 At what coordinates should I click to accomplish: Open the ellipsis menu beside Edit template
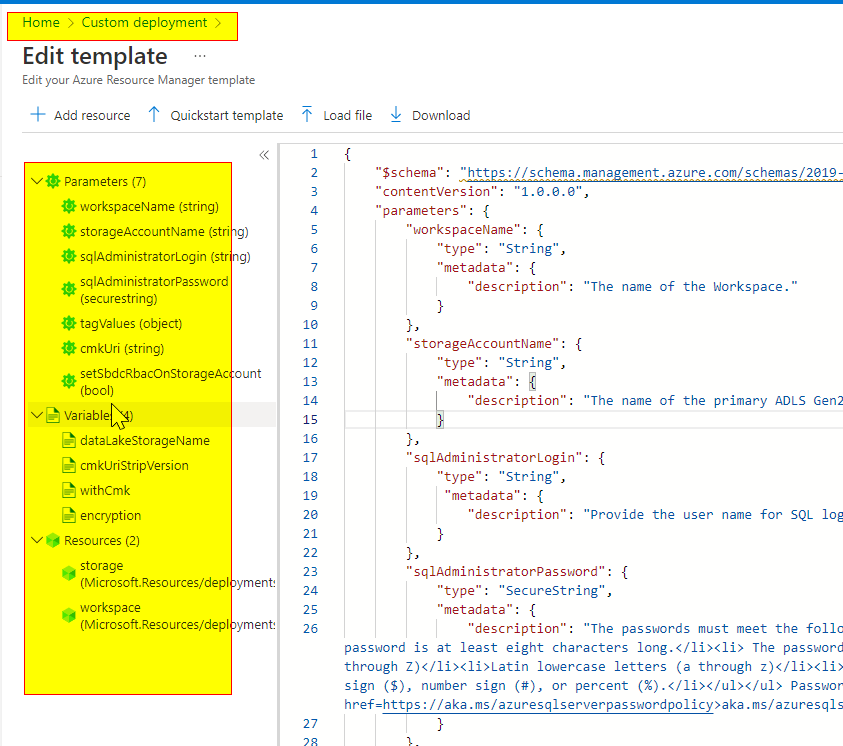pyautogui.click(x=199, y=56)
